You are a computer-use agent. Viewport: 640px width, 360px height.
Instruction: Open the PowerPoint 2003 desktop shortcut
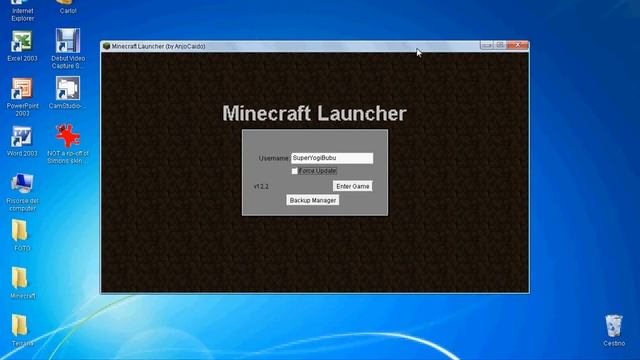point(22,97)
